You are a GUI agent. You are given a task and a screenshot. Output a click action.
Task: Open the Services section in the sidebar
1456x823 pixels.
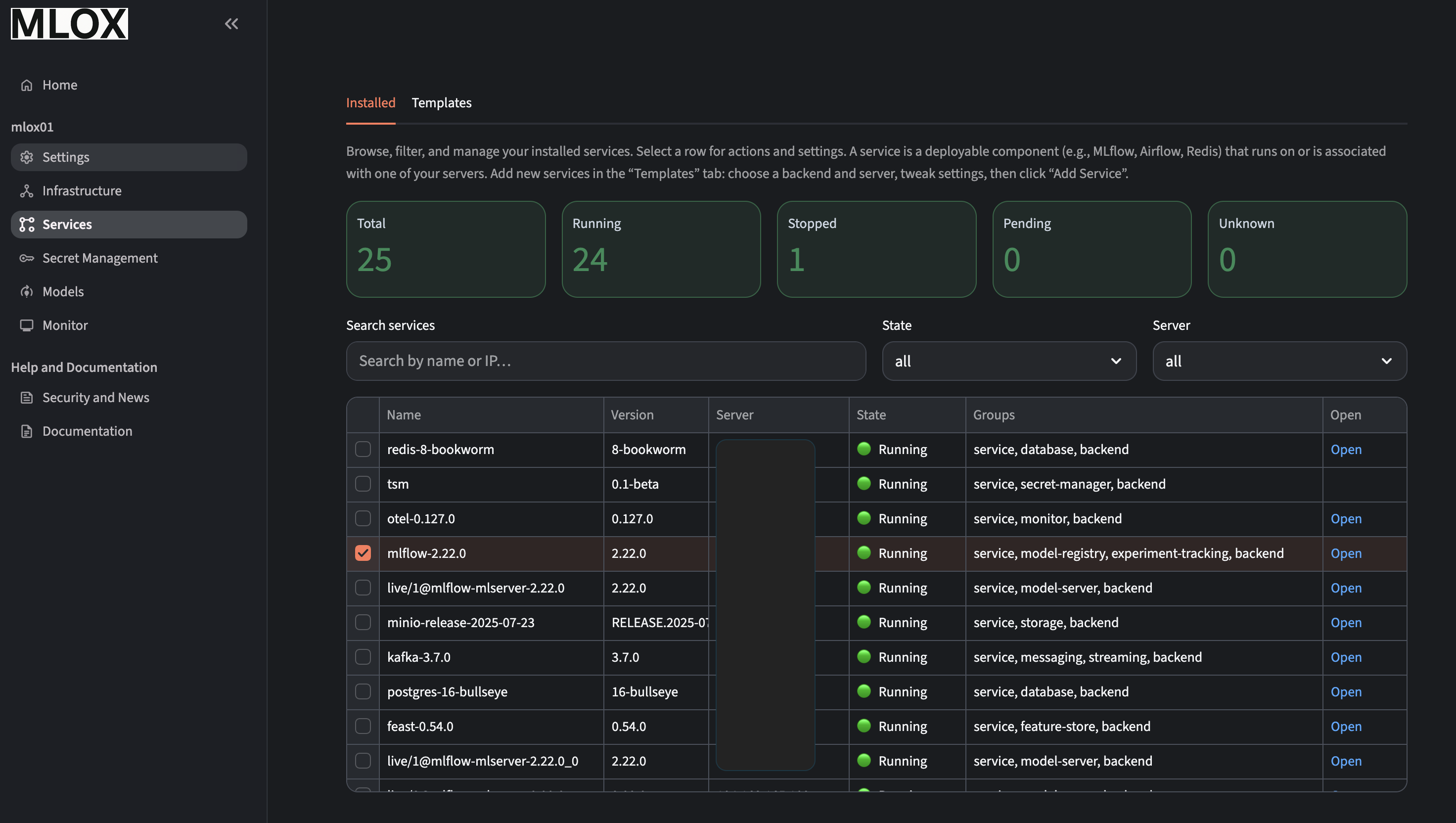67,224
